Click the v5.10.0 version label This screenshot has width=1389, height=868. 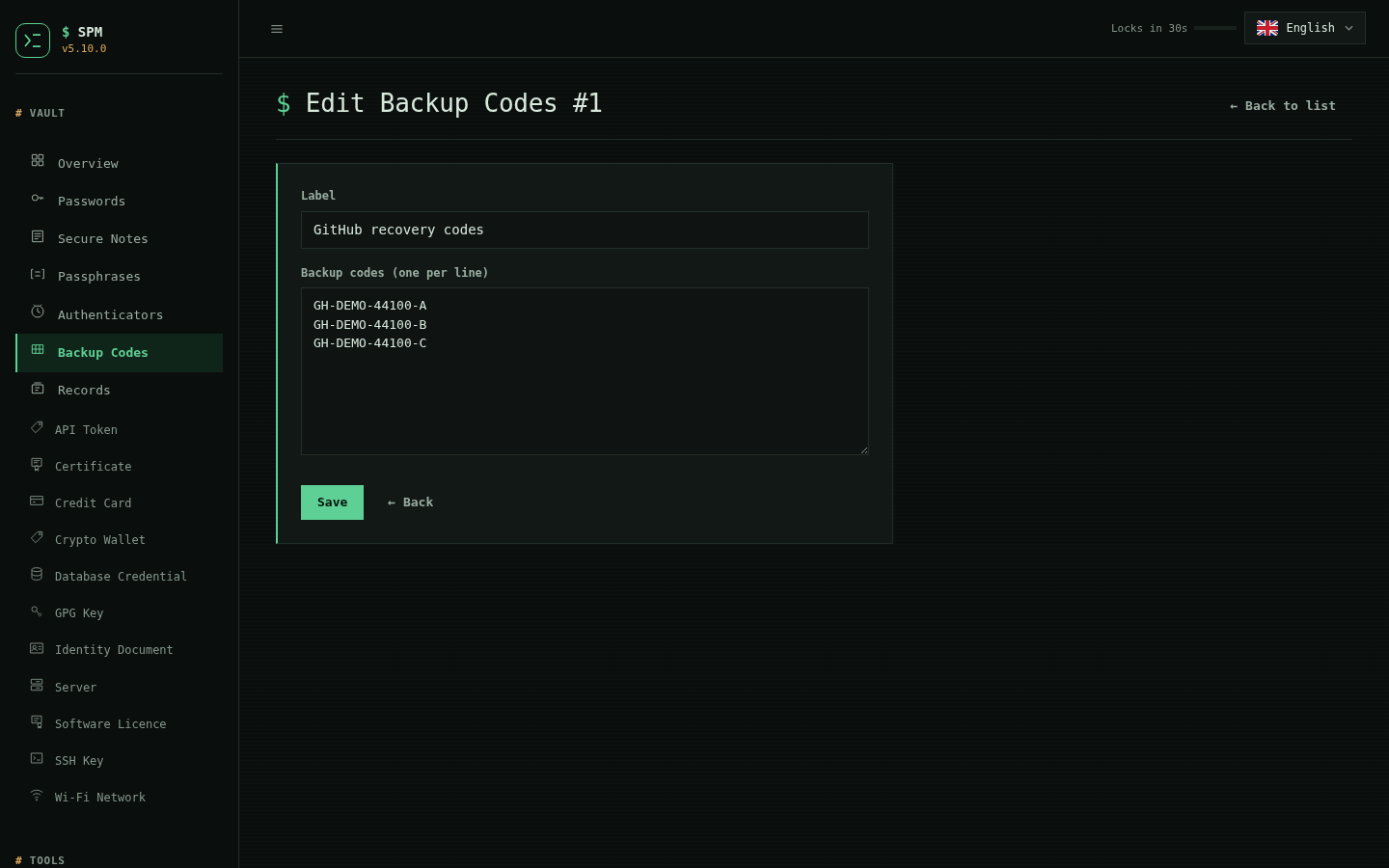(84, 48)
